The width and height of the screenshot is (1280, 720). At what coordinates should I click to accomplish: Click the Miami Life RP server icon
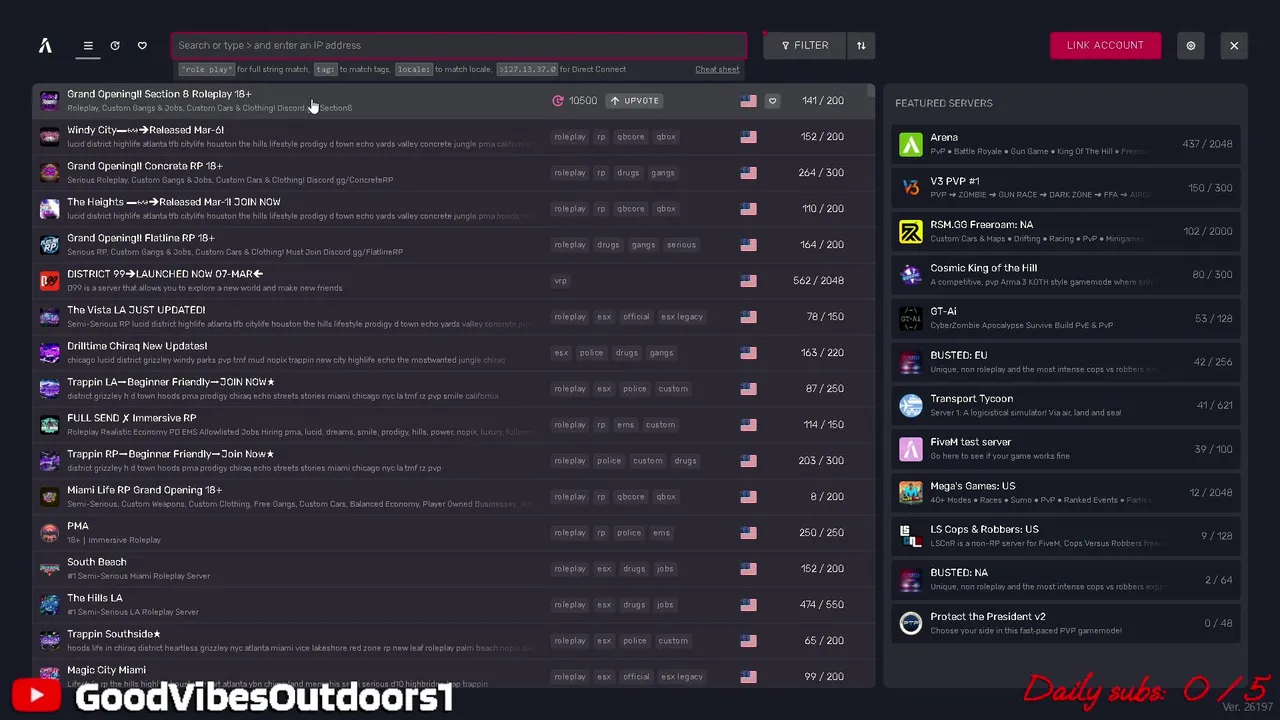[x=49, y=496]
